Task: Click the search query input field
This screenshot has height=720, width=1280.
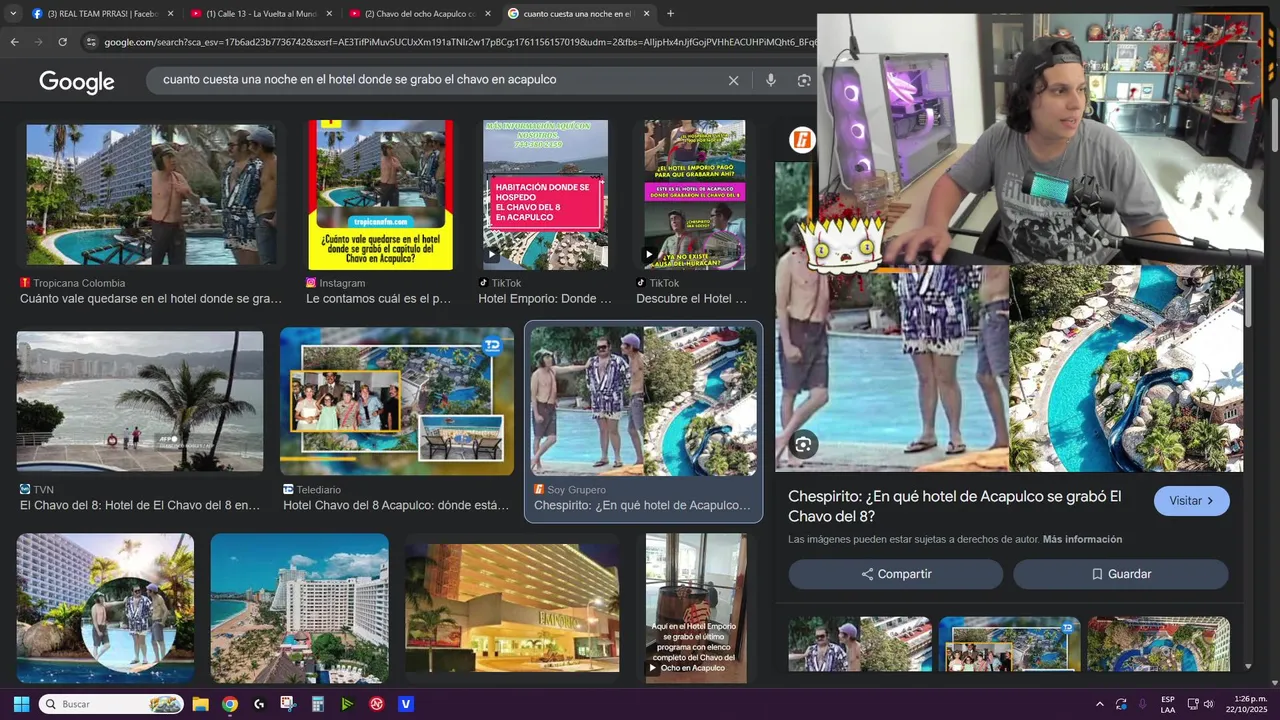Action: tap(440, 80)
